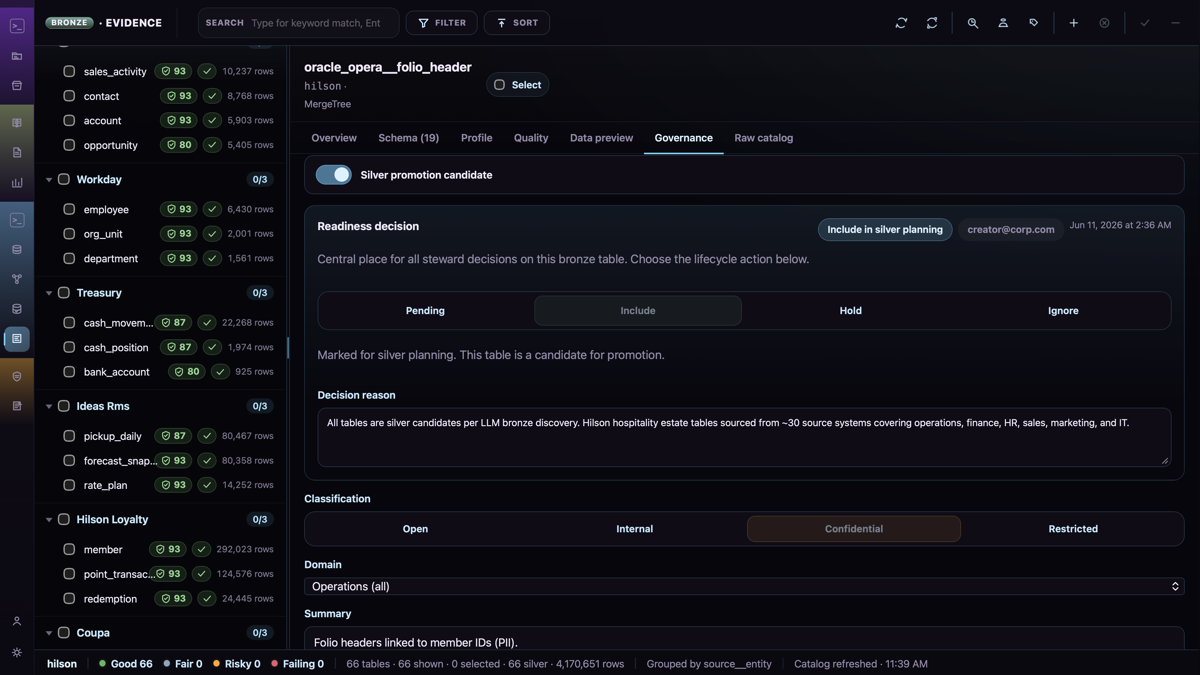This screenshot has height=675, width=1200.
Task: Switch to the Data preview tab
Action: coord(601,138)
